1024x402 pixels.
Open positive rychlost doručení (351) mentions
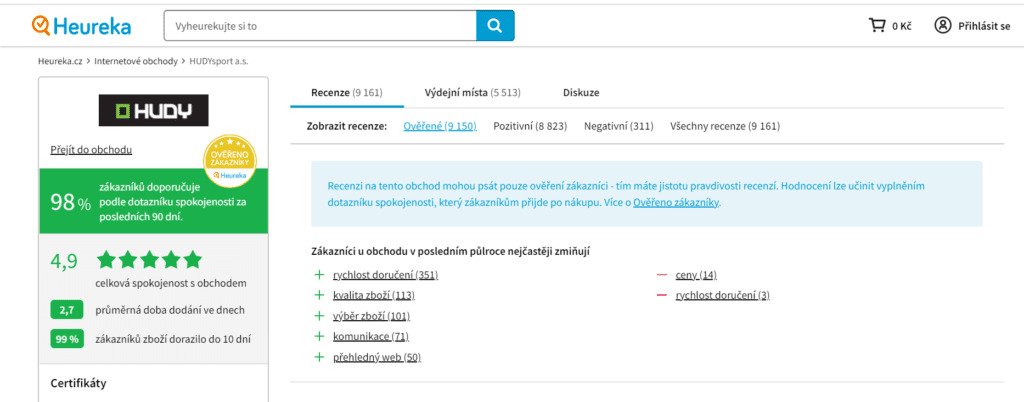click(x=385, y=275)
